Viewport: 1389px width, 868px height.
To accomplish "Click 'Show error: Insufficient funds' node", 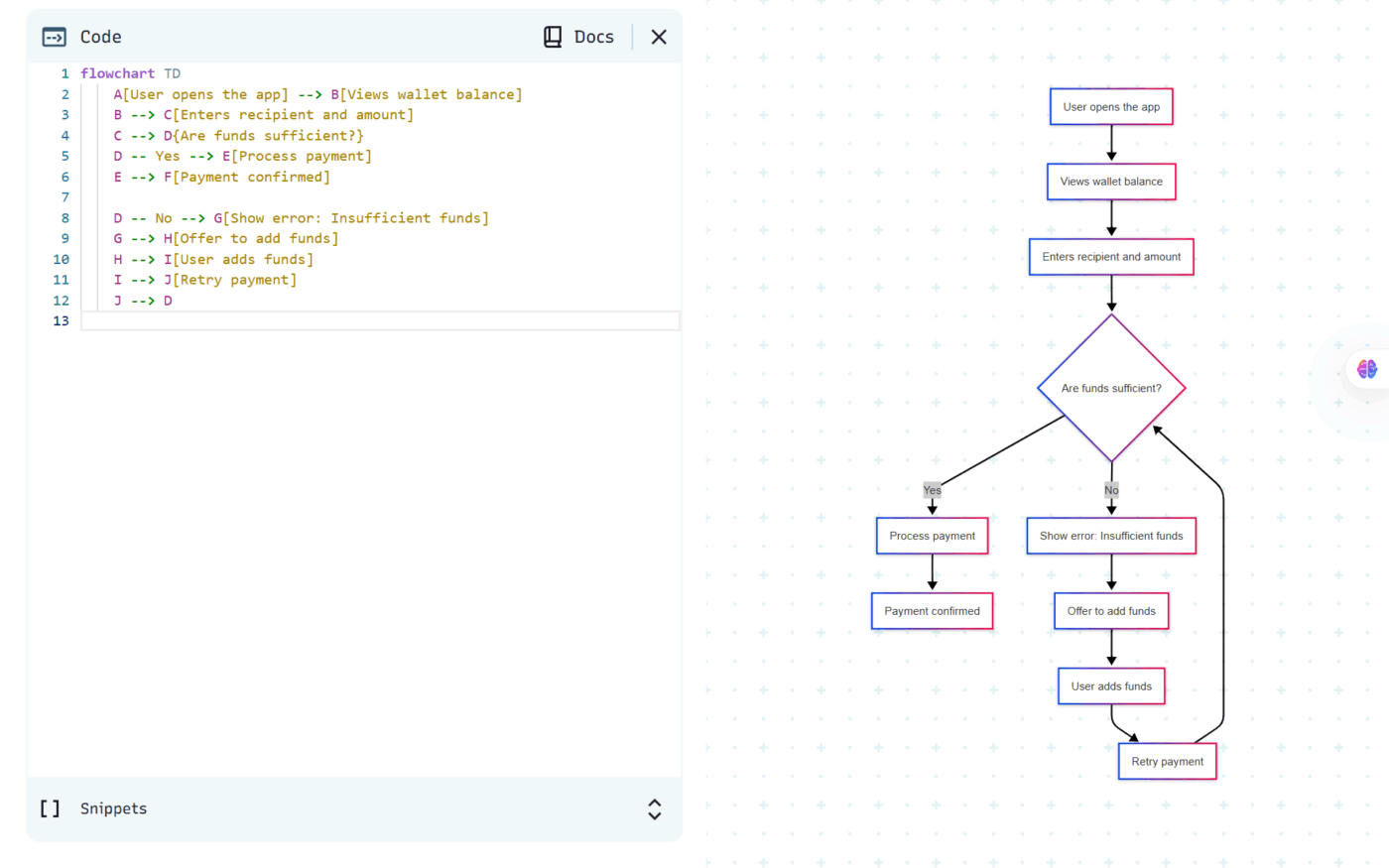I will pos(1111,536).
